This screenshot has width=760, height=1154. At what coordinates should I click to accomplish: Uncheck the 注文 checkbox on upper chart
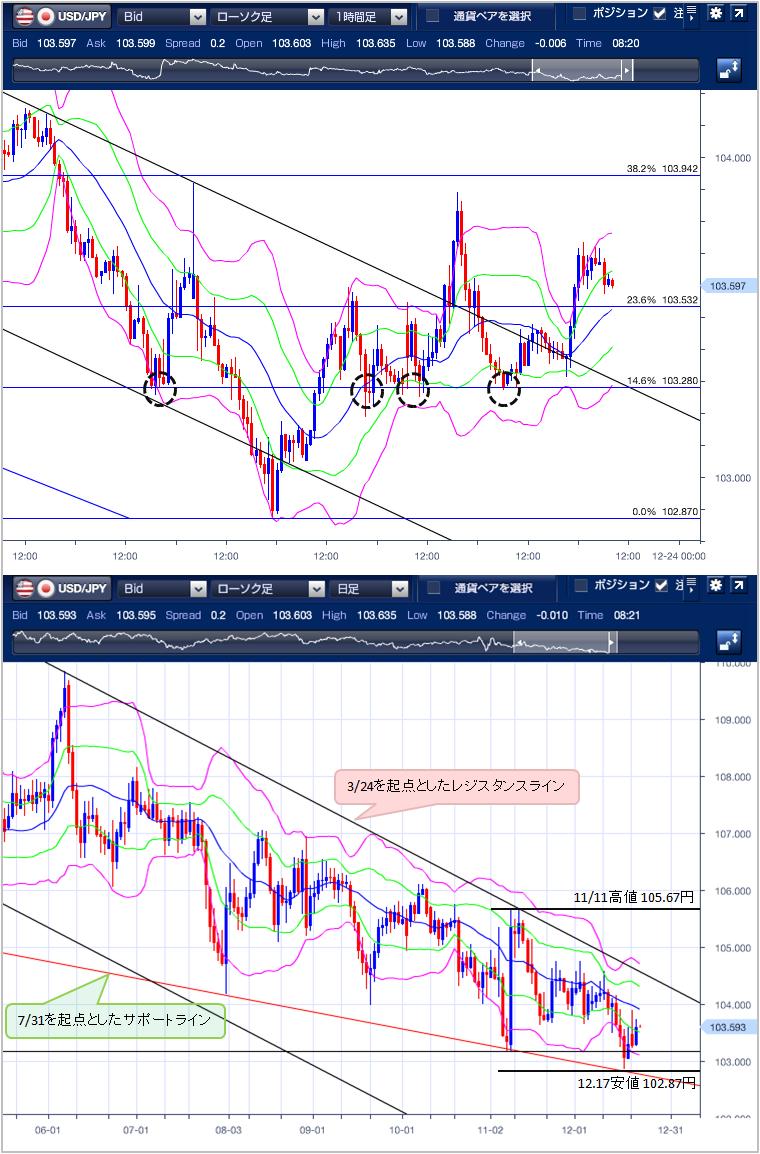tap(659, 14)
